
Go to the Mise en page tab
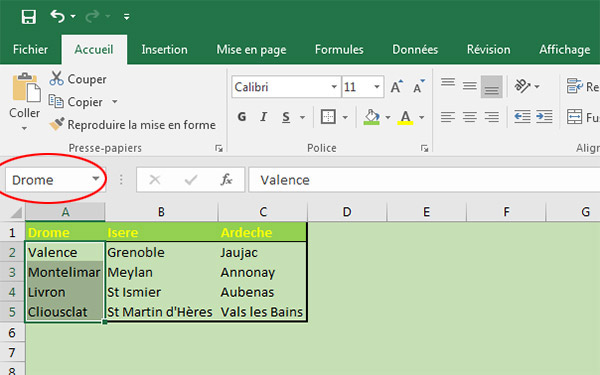point(251,50)
